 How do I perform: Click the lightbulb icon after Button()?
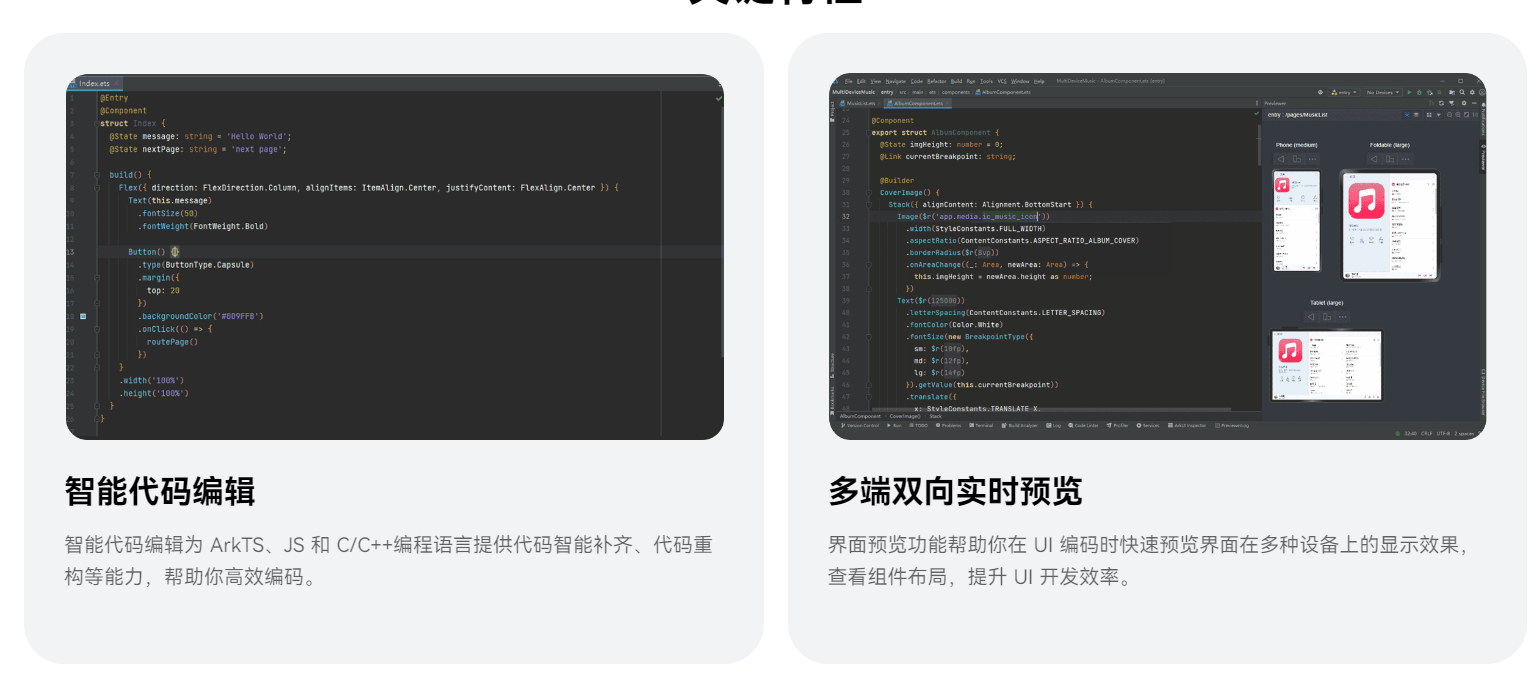(174, 252)
